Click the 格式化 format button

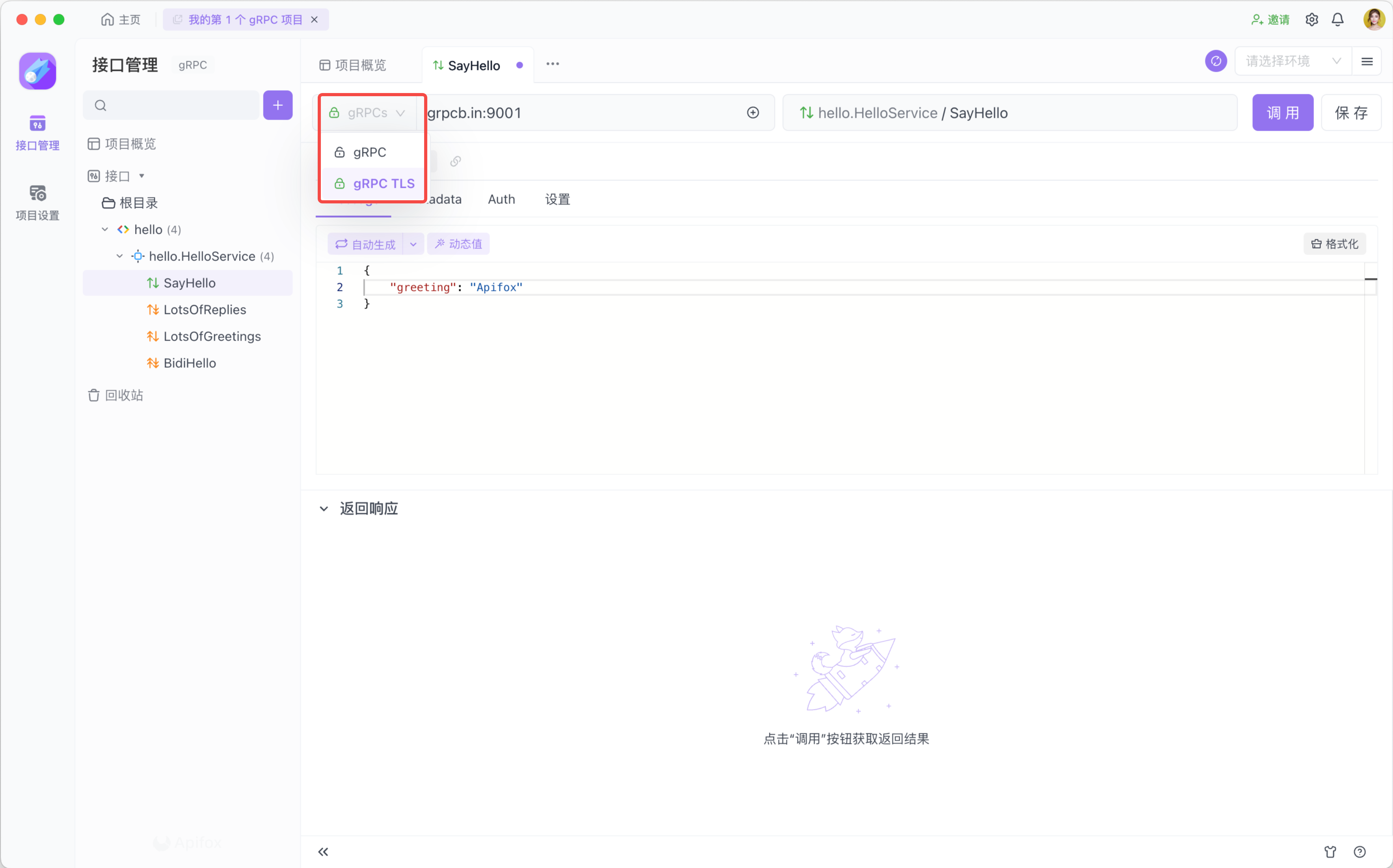1334,244
